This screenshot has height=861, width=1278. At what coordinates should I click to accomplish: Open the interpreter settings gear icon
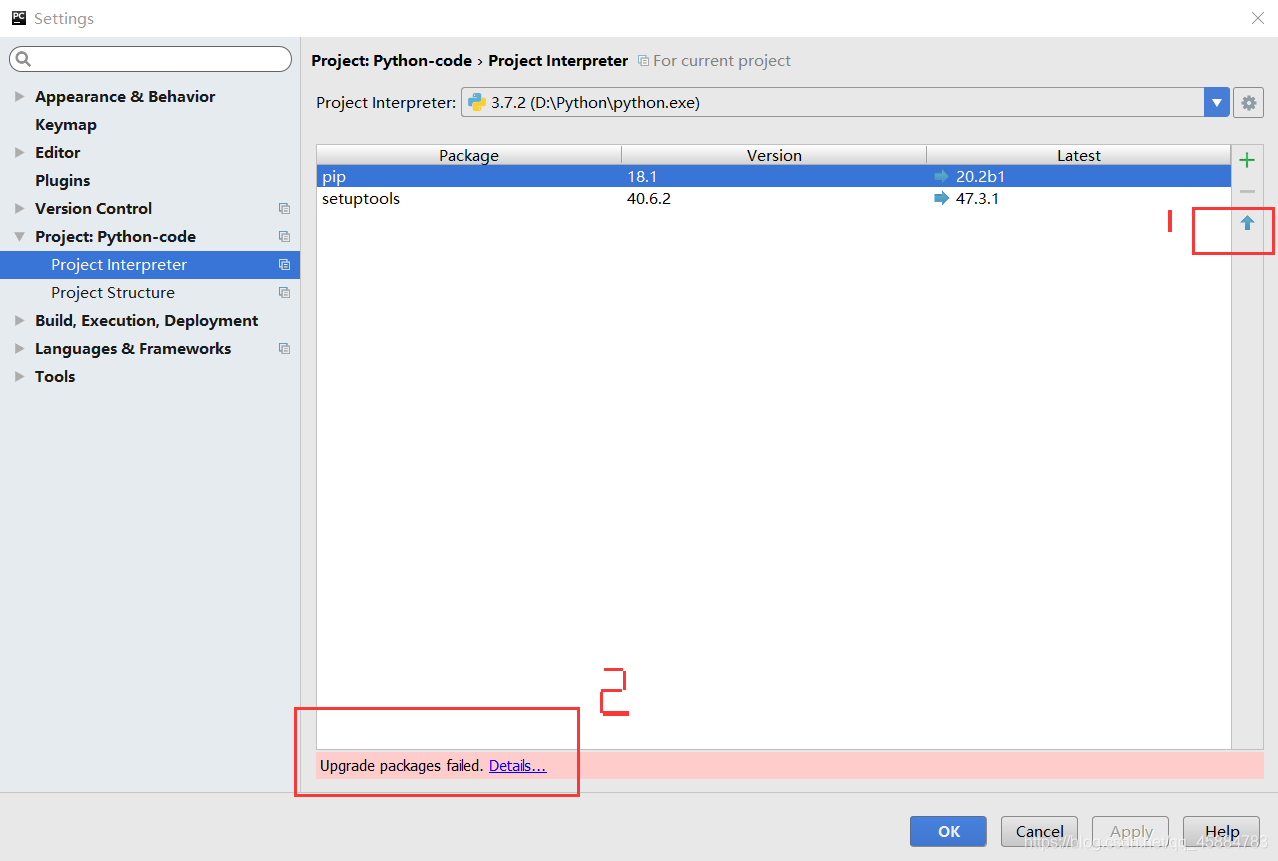(x=1248, y=102)
